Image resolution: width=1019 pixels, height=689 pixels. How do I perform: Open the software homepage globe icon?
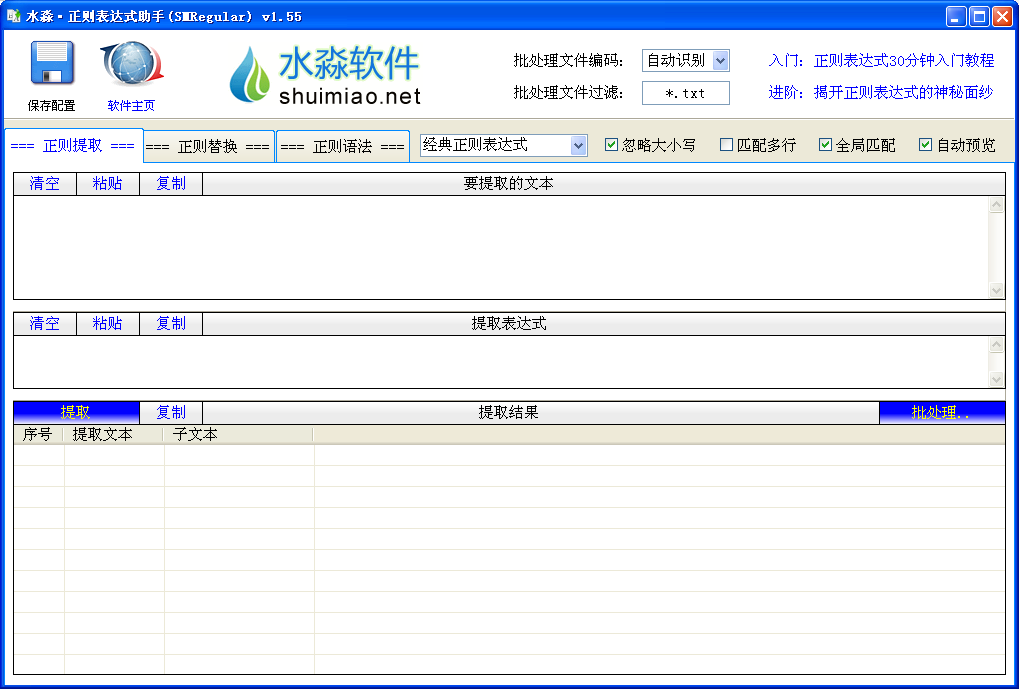(131, 64)
